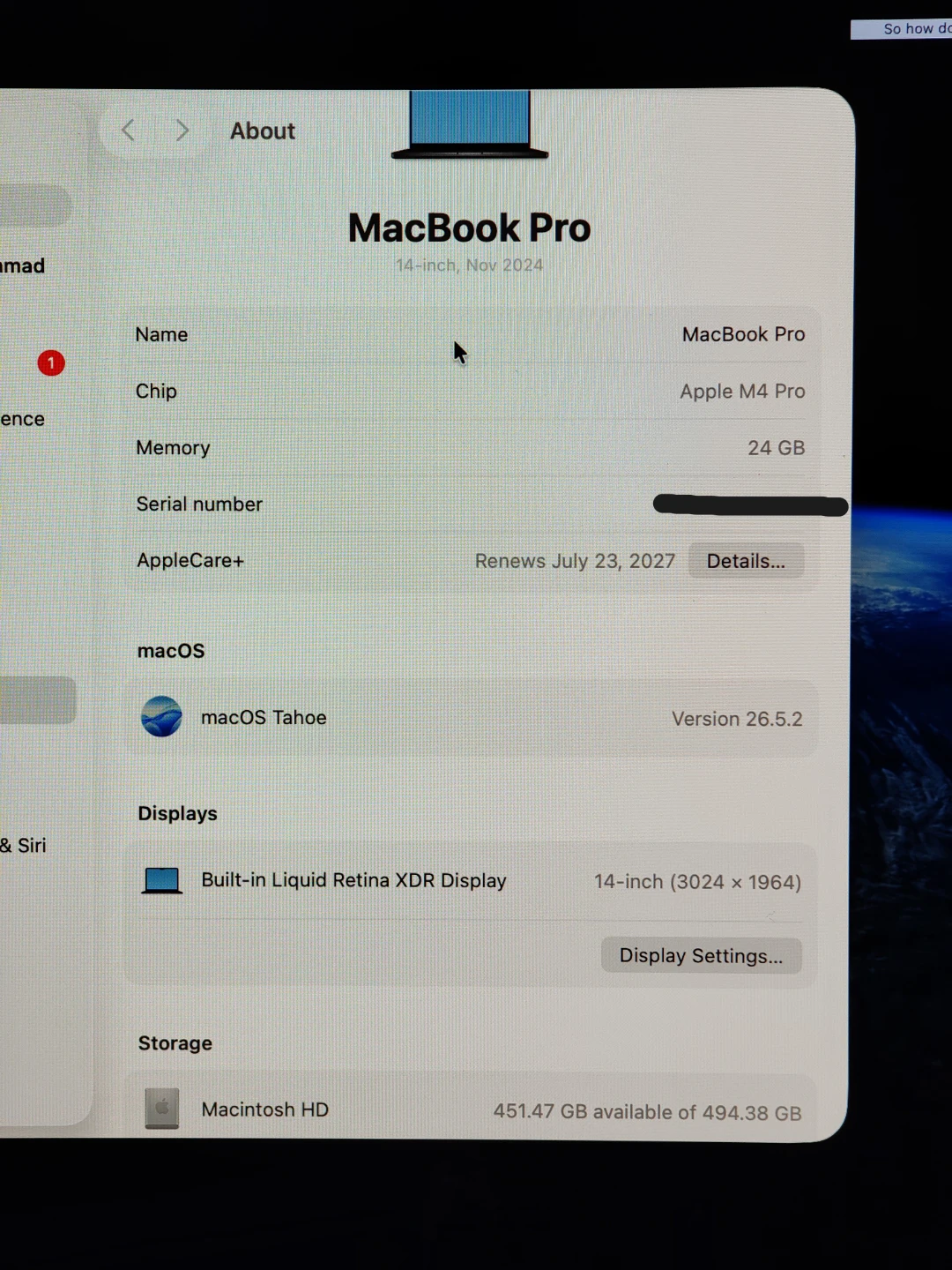Viewport: 952px width, 1270px height.
Task: Select the highlighted sidebar item
Action: click(x=37, y=700)
